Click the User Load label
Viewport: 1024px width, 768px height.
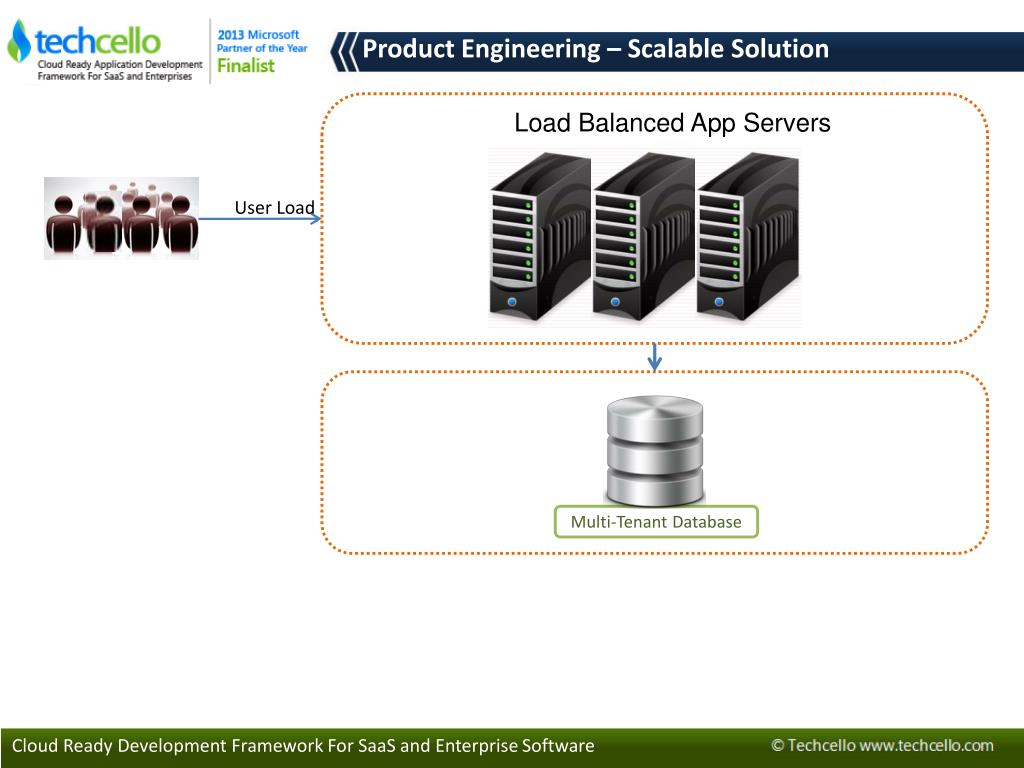tap(274, 208)
